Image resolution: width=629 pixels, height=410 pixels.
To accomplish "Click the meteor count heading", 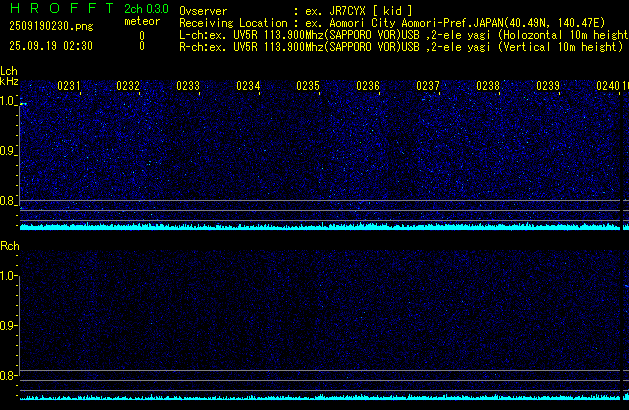I will [142, 21].
